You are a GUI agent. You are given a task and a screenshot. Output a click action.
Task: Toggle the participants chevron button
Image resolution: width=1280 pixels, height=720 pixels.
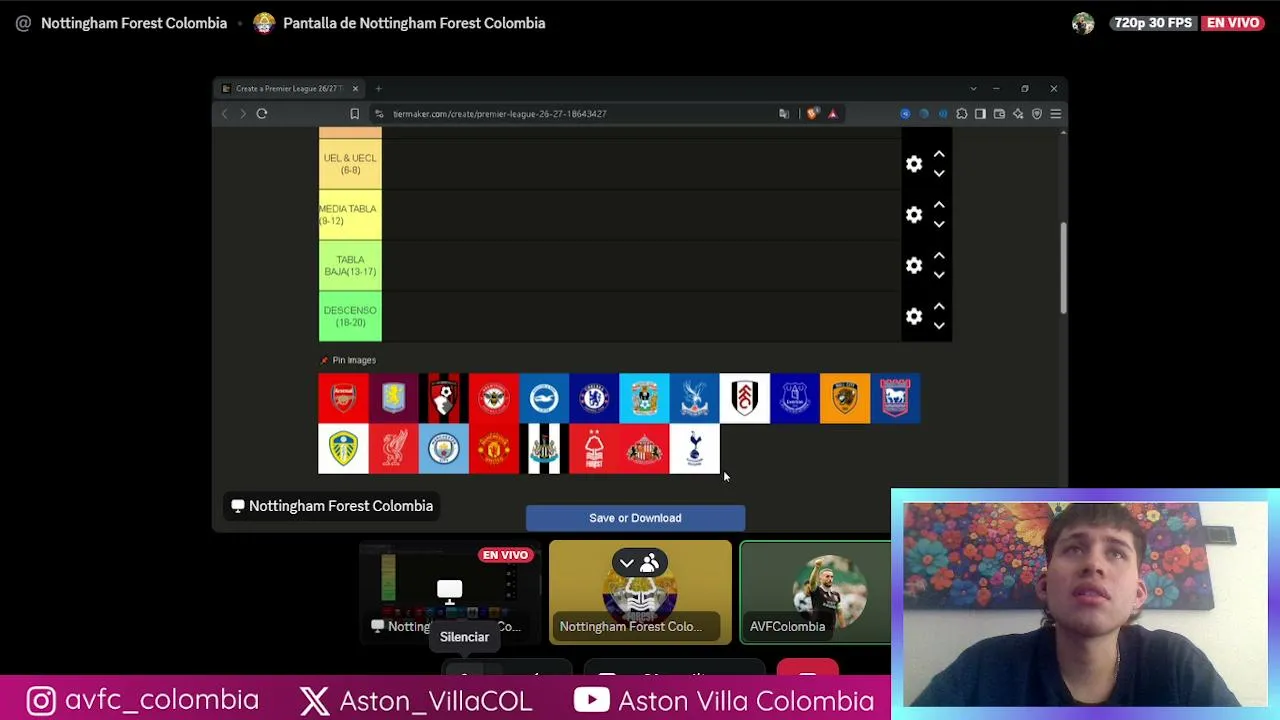point(639,564)
